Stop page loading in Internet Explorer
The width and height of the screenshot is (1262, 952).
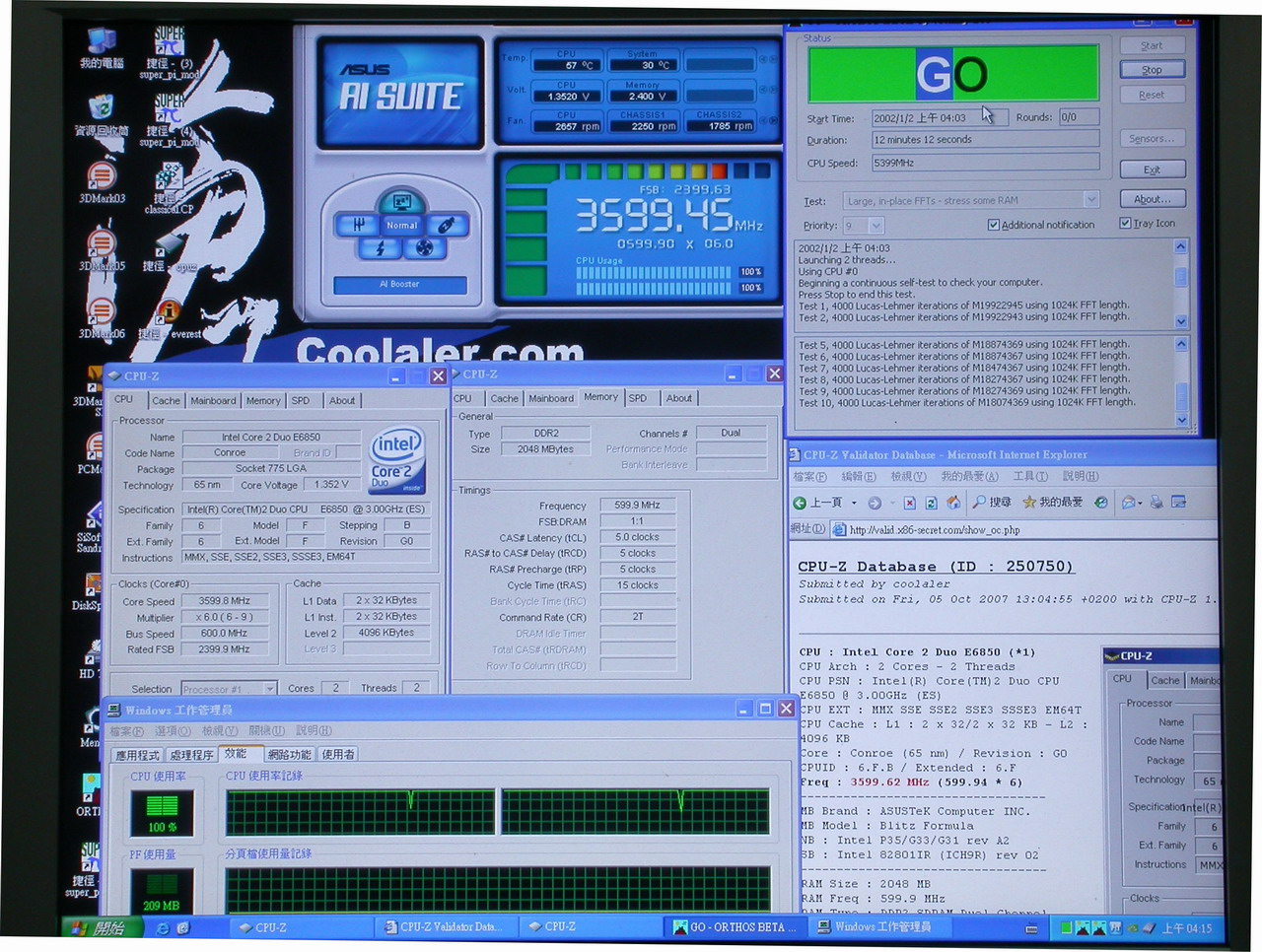coord(909,503)
